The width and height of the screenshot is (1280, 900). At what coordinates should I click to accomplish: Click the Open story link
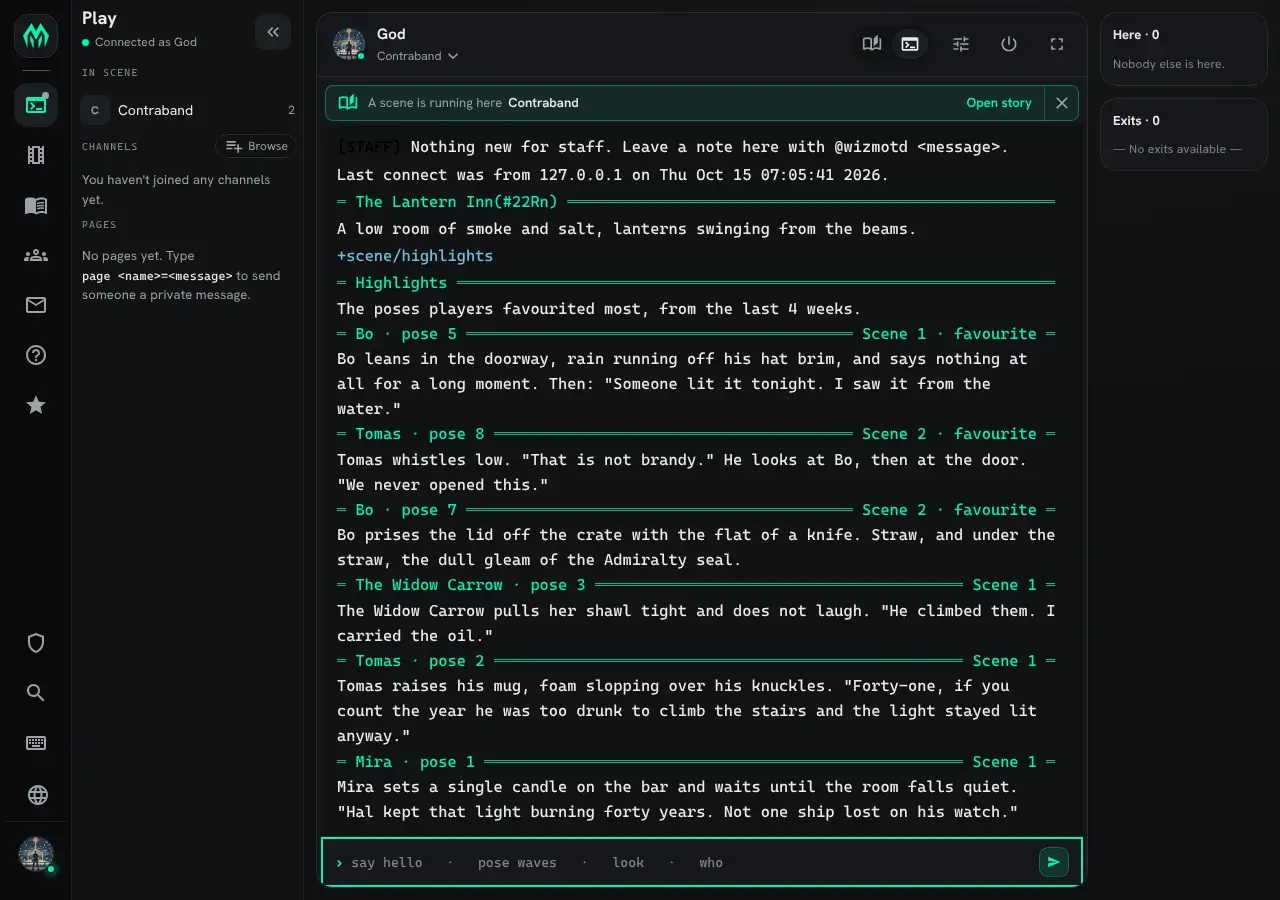point(999,103)
